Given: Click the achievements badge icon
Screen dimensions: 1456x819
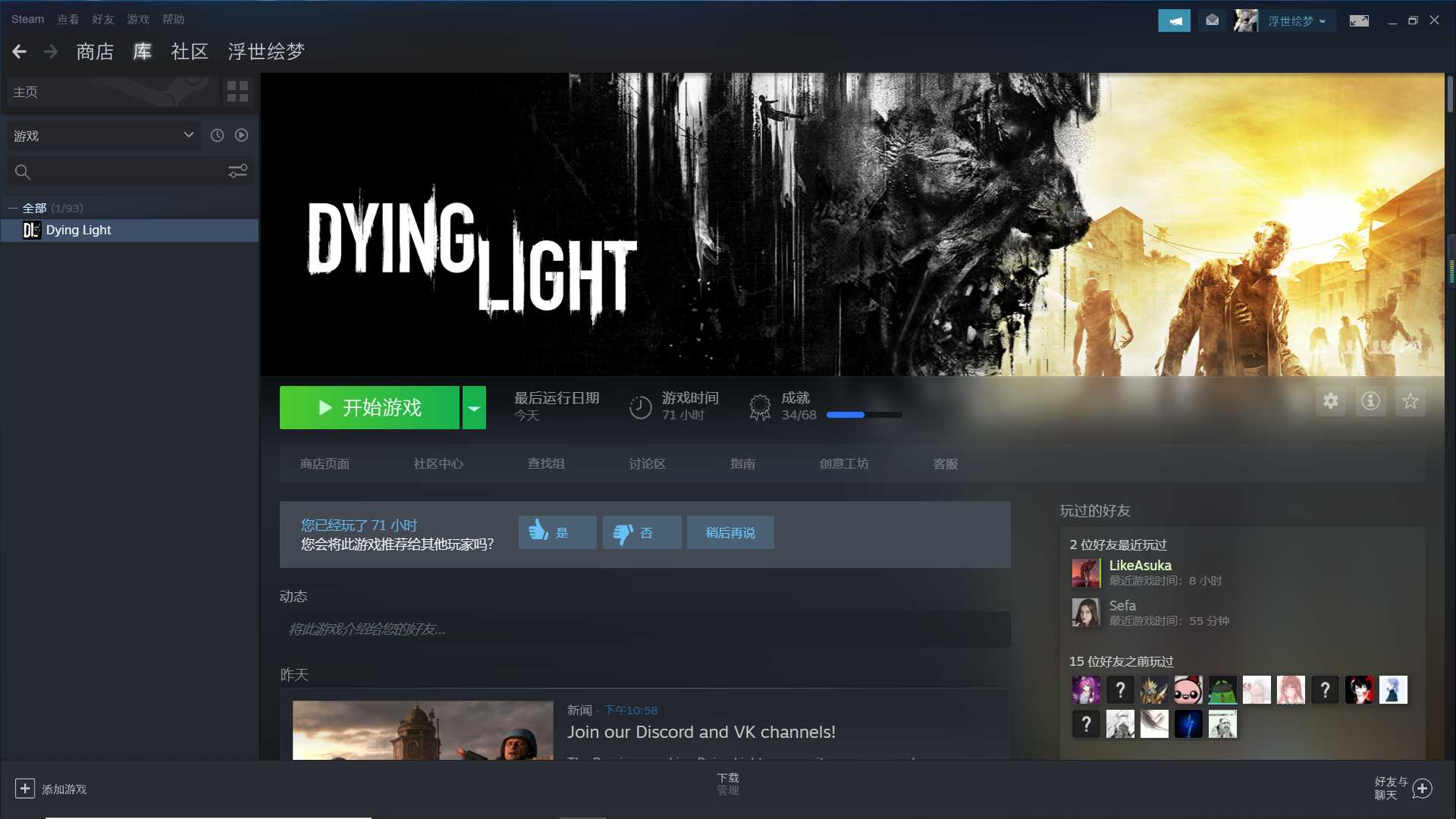Looking at the screenshot, I should pyautogui.click(x=760, y=407).
